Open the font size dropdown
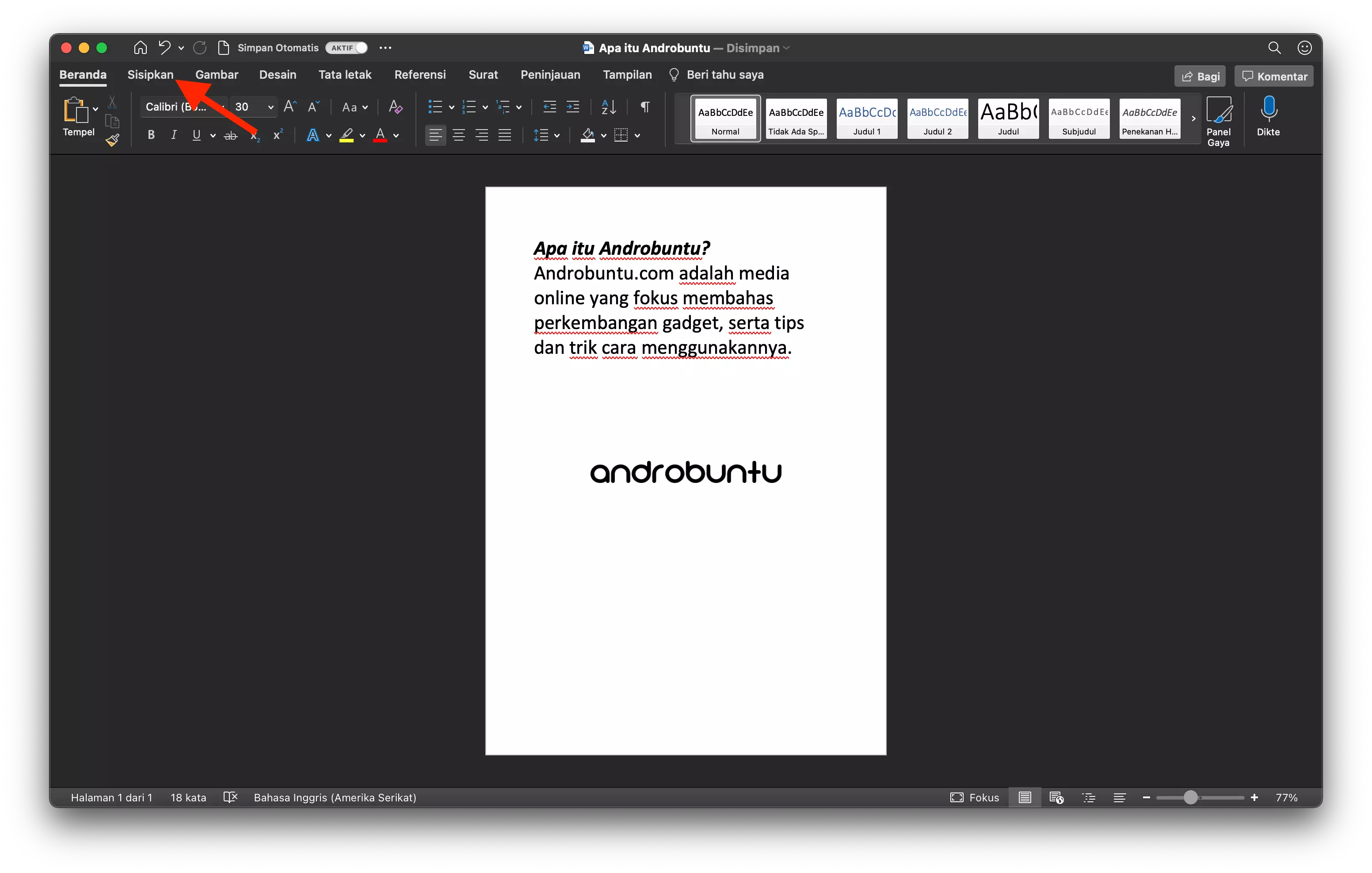Image resolution: width=1372 pixels, height=873 pixels. point(271,107)
